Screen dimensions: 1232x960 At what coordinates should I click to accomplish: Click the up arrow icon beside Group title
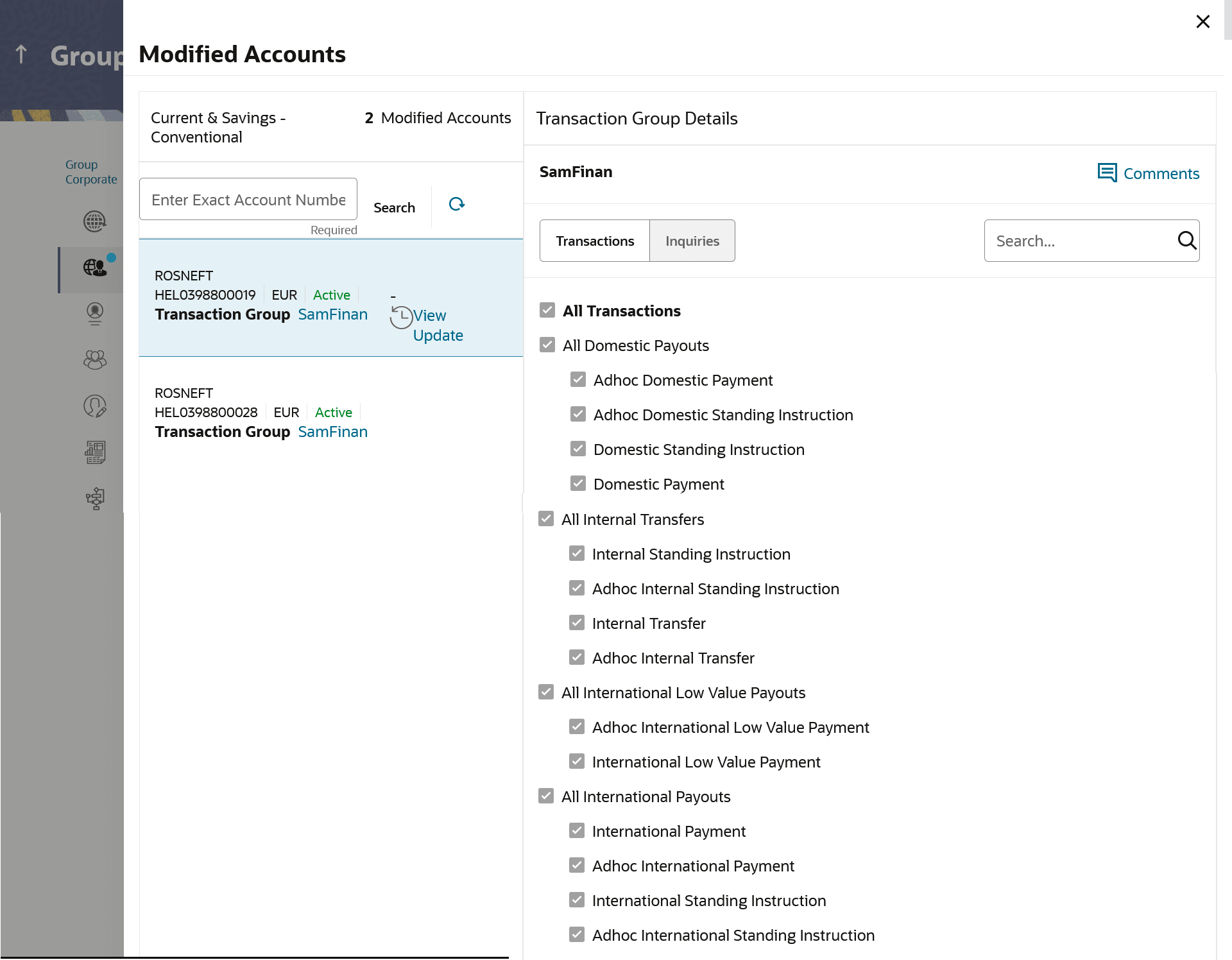[21, 55]
